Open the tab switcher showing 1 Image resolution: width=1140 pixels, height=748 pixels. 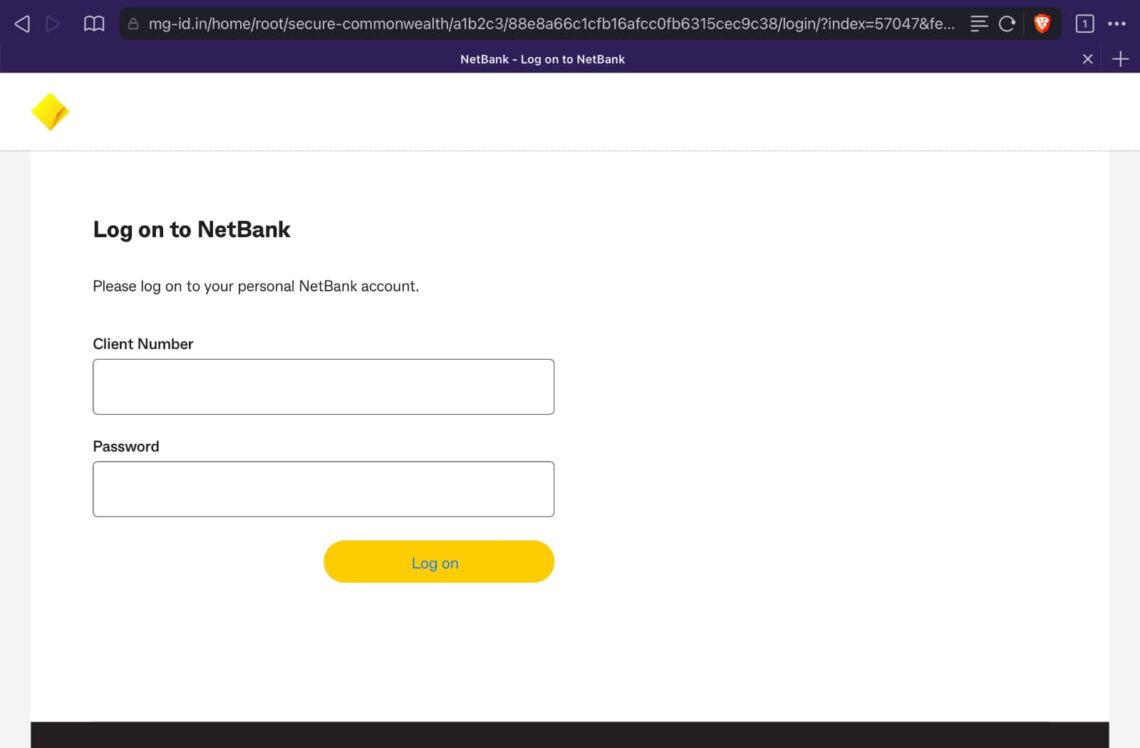coord(1084,22)
